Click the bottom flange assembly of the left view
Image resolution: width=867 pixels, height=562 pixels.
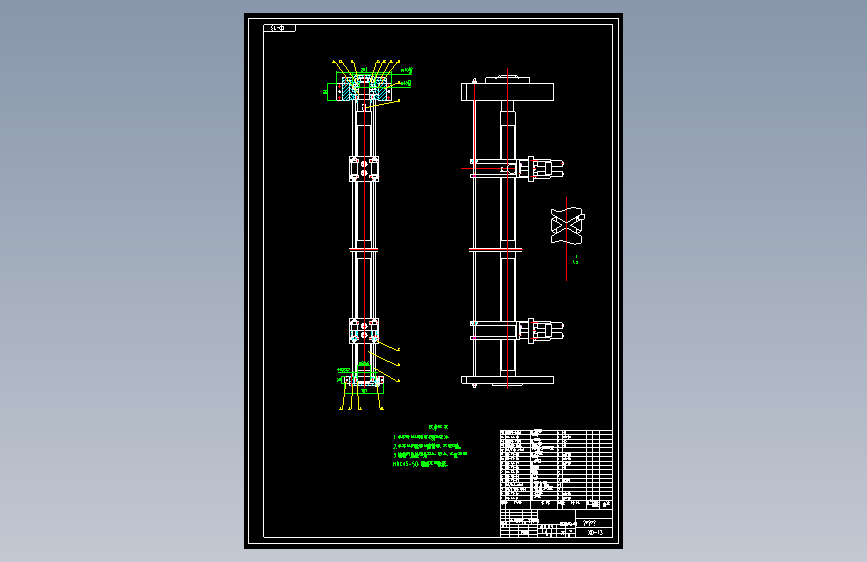[363, 381]
